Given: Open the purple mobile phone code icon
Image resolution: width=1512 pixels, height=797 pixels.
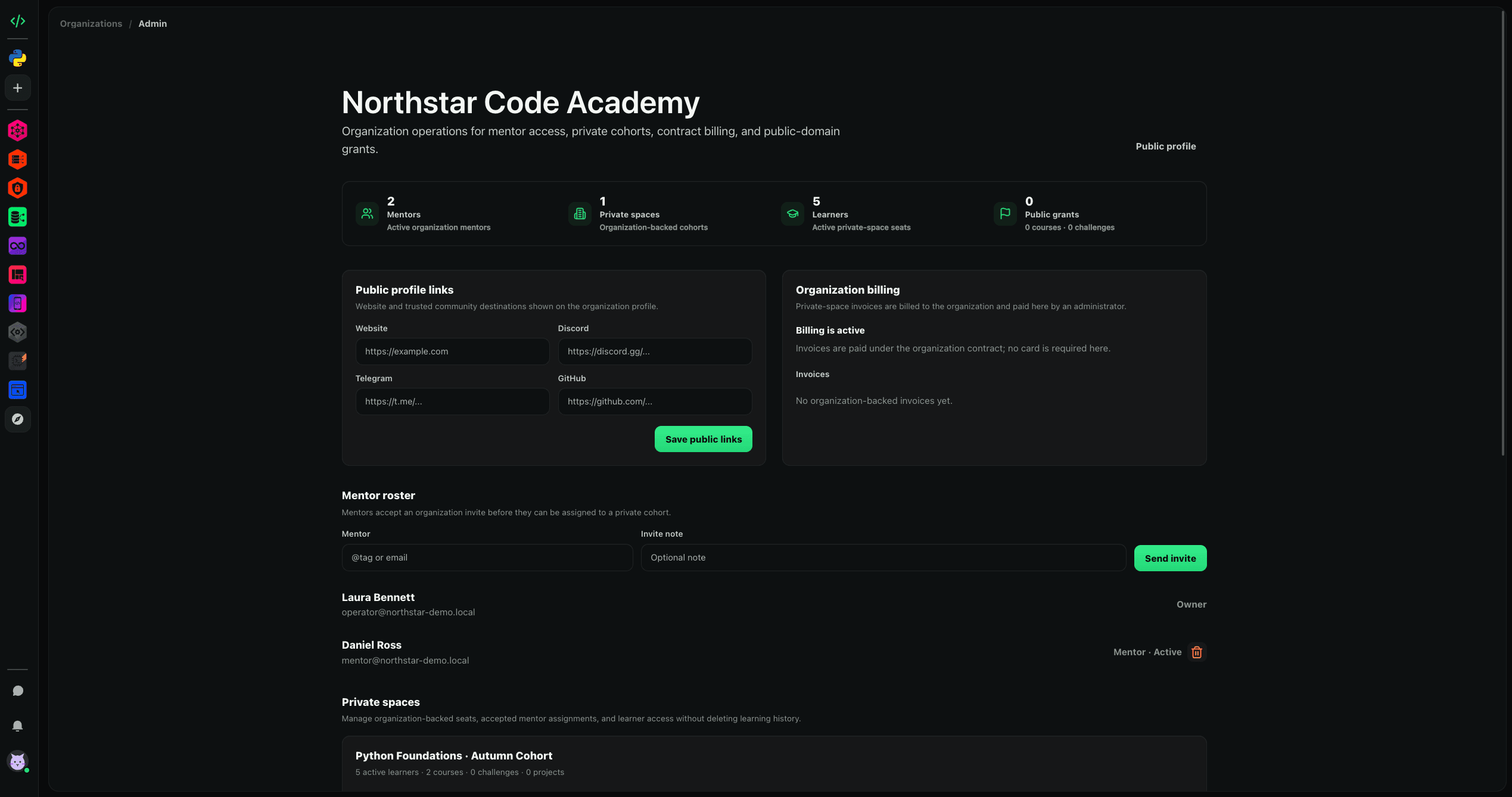Looking at the screenshot, I should (x=18, y=303).
